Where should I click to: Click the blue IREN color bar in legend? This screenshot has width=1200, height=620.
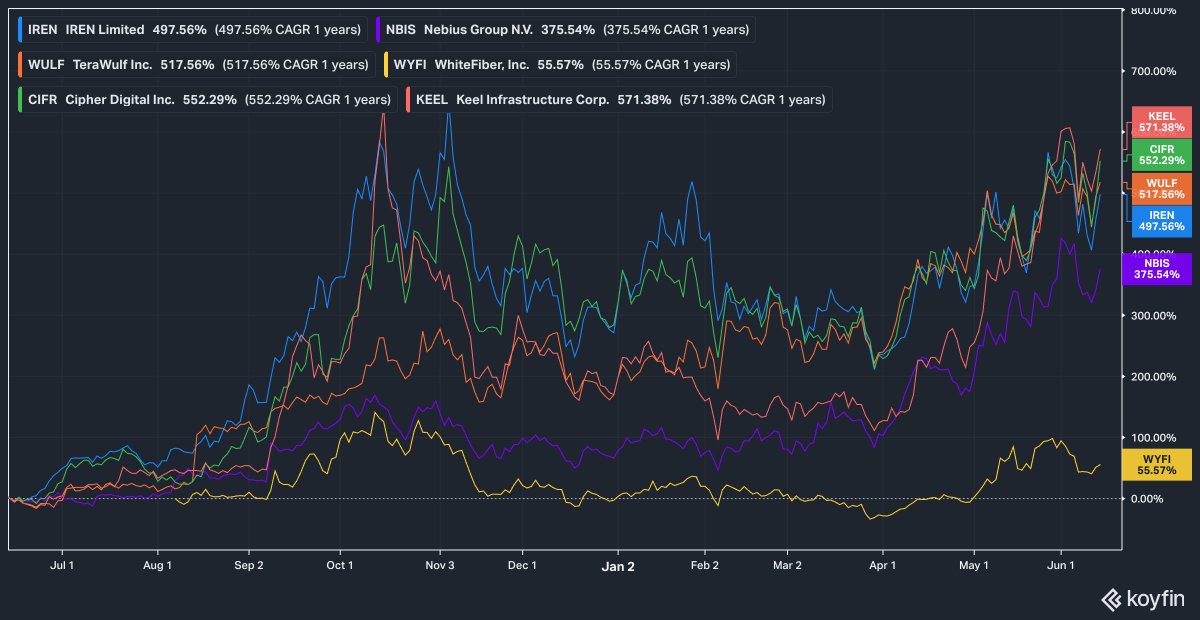pyautogui.click(x=22, y=29)
